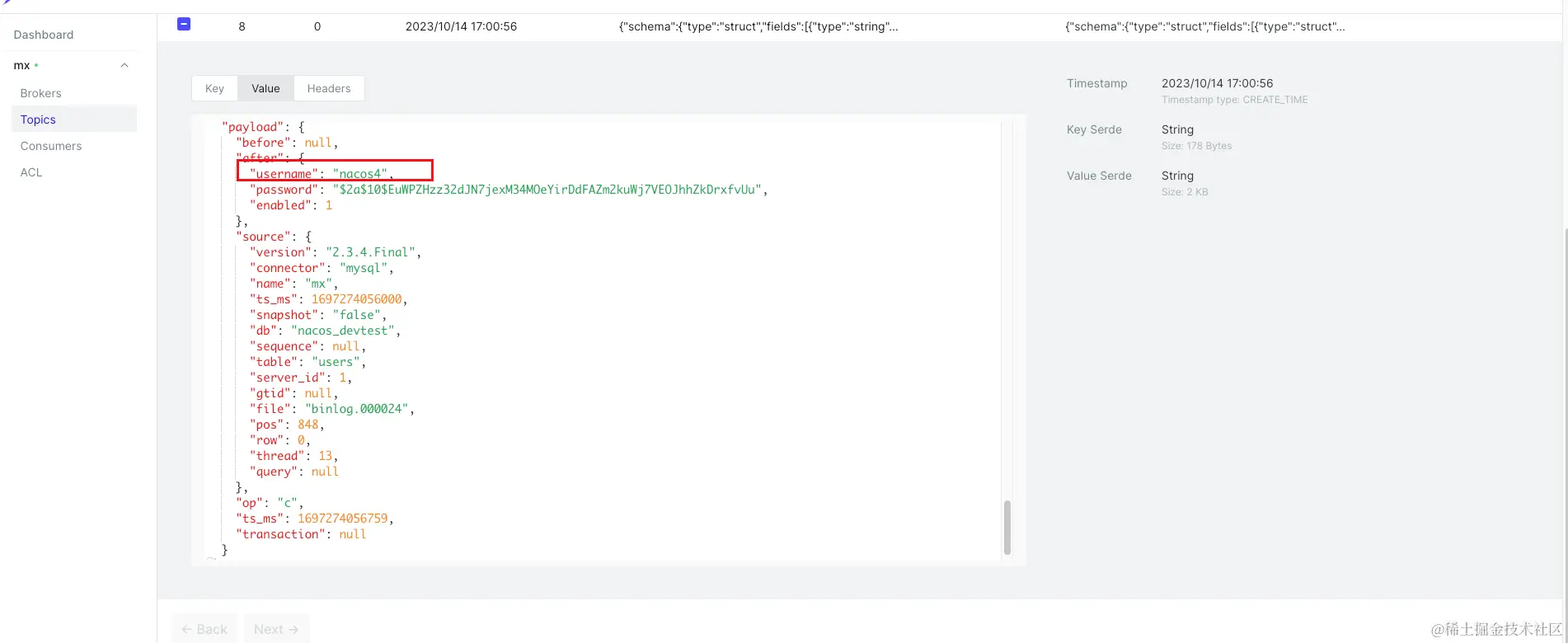Click the partition cell showing 0
The width and height of the screenshot is (1568, 643).
point(317,26)
